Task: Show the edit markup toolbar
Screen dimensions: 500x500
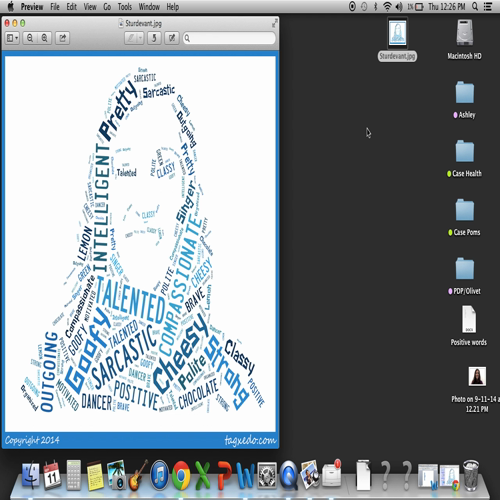Action: coord(172,38)
